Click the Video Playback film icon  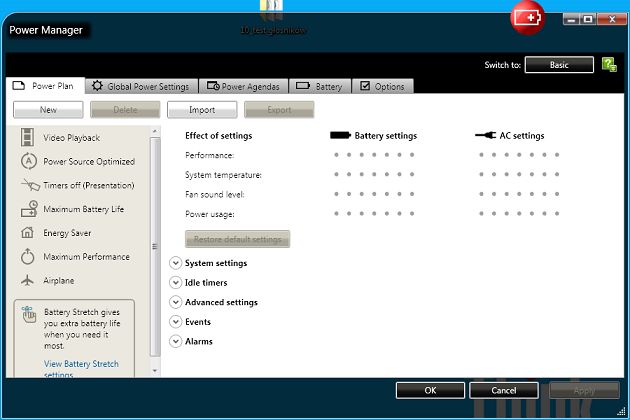tap(27, 137)
